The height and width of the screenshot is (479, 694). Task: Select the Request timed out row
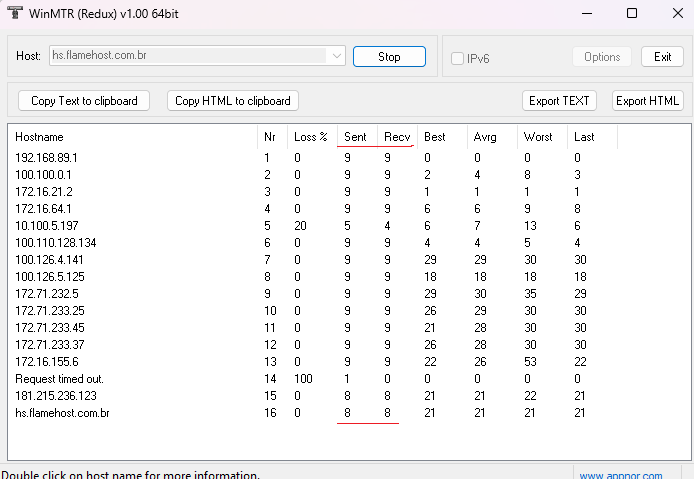pyautogui.click(x=59, y=379)
